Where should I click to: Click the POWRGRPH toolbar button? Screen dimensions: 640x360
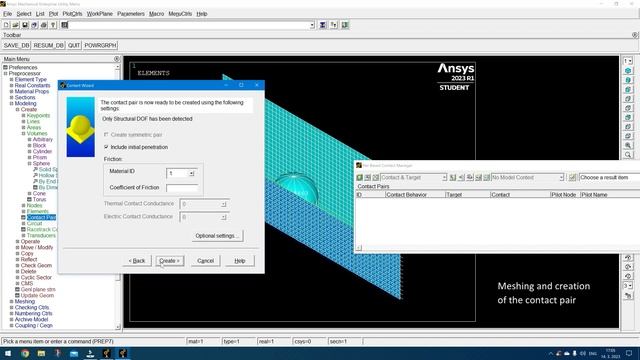(x=100, y=45)
